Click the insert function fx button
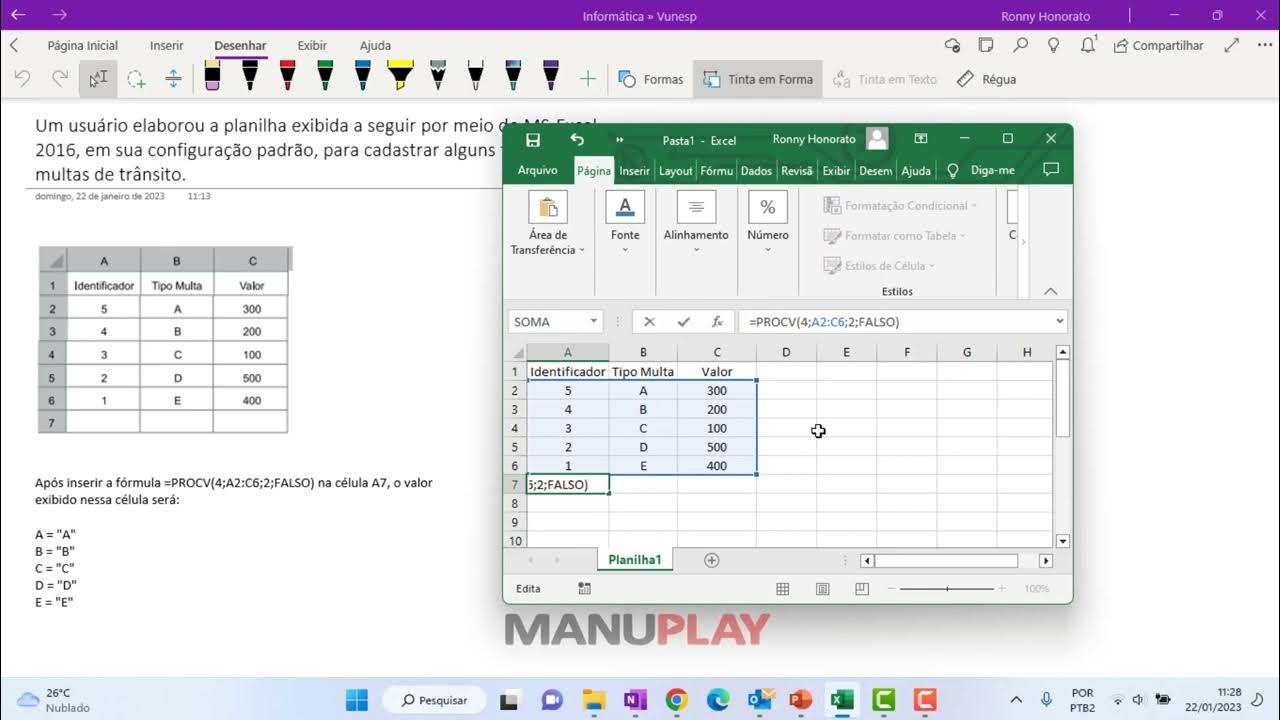Image resolution: width=1280 pixels, height=720 pixels. click(x=717, y=322)
